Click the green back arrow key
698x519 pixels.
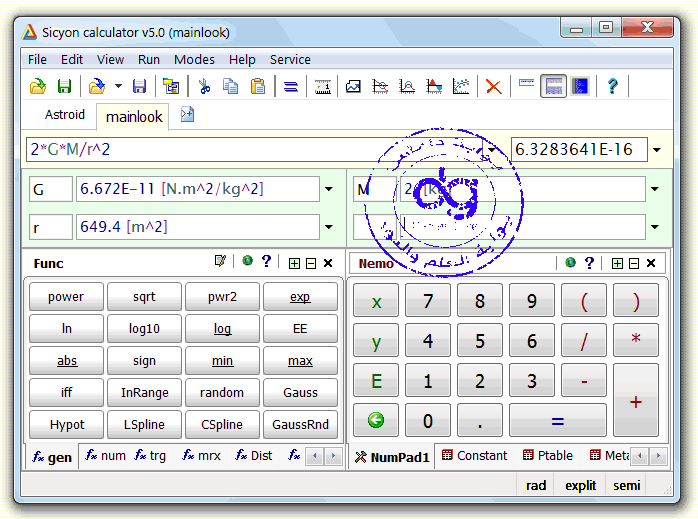point(376,420)
